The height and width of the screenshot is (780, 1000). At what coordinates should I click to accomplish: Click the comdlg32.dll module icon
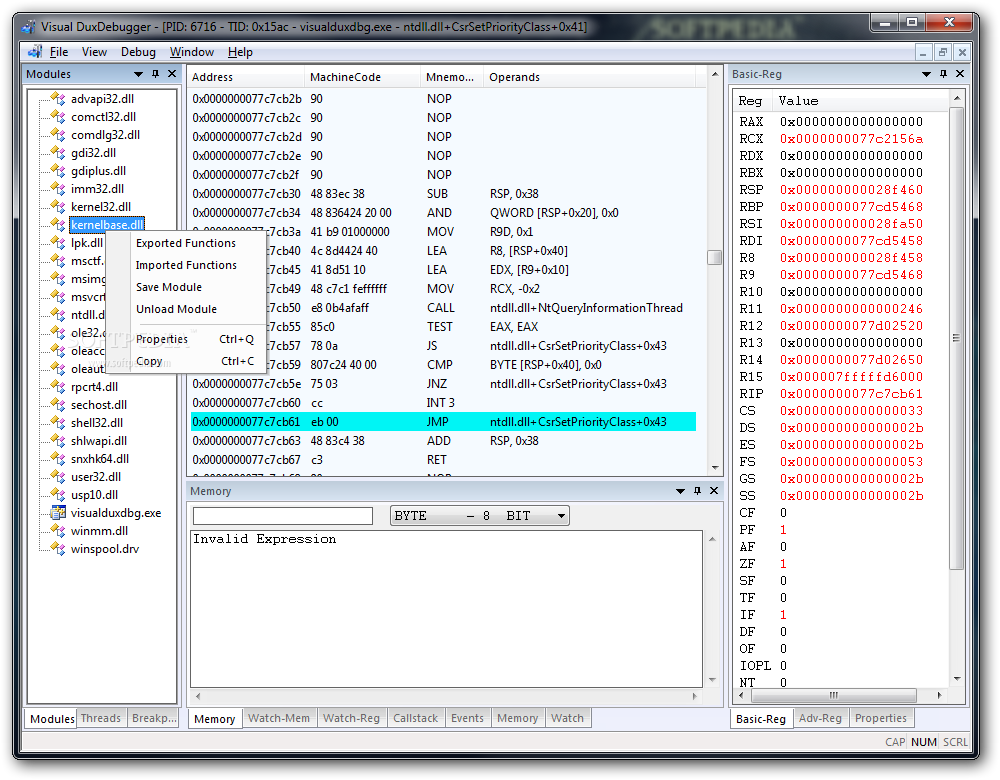(x=59, y=135)
